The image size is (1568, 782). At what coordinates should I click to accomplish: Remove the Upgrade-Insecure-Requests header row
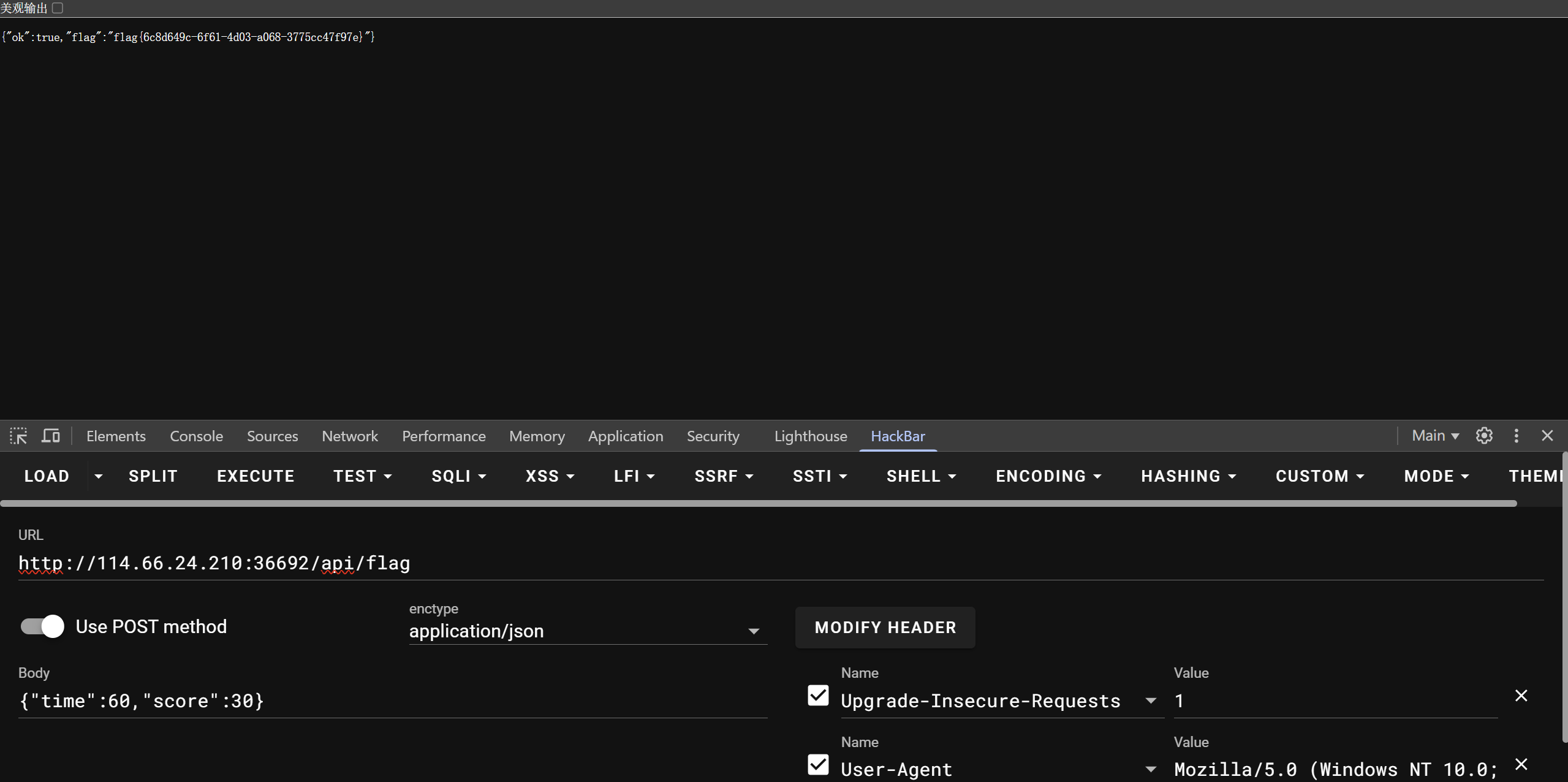tap(1521, 696)
